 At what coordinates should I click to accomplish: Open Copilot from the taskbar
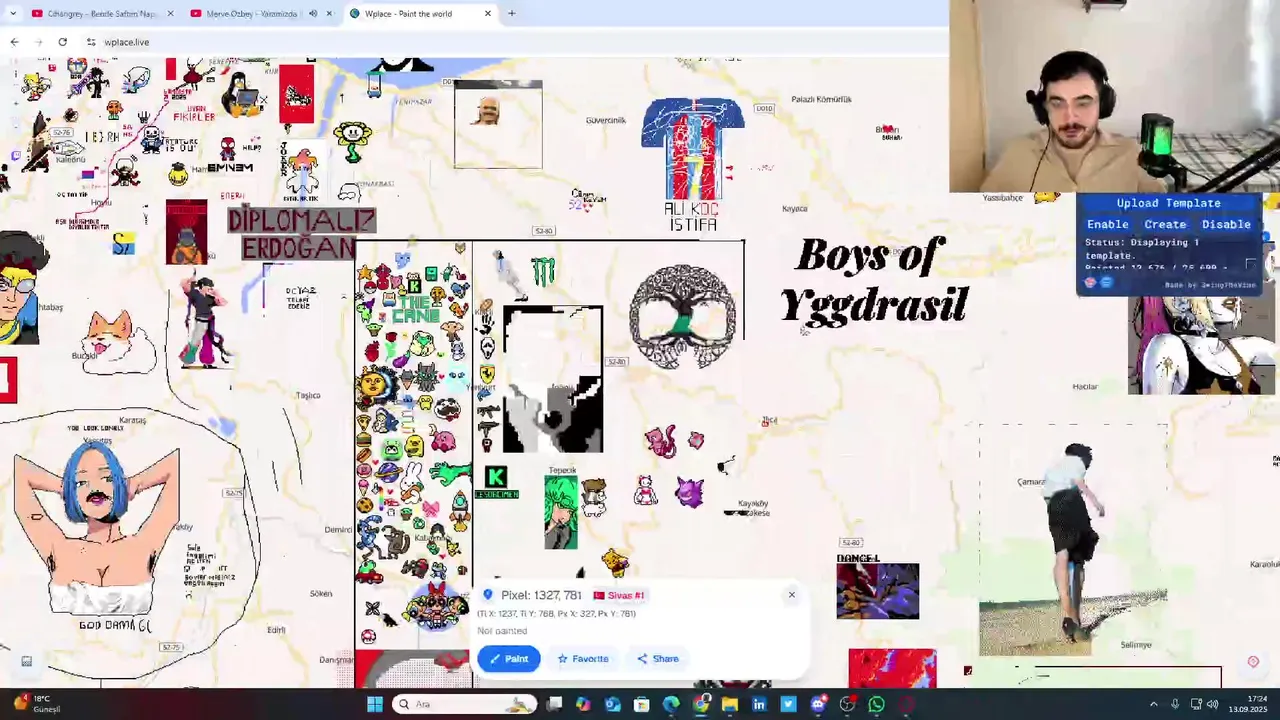583,705
